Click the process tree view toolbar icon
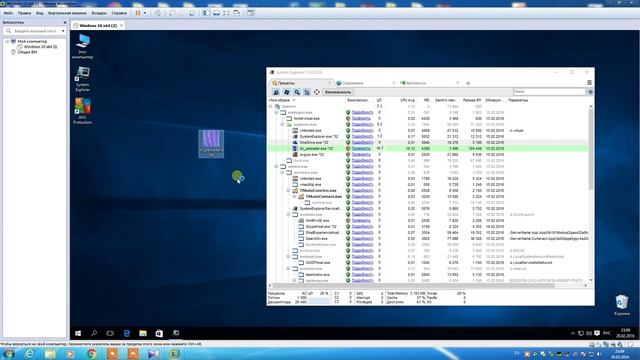 (x=307, y=92)
